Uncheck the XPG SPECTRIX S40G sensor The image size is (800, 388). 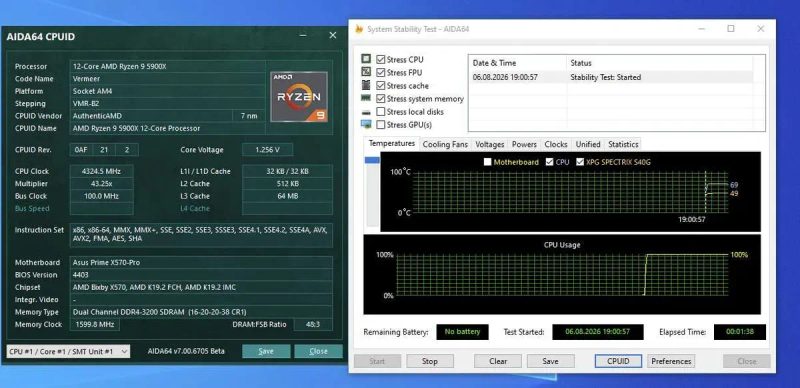coord(580,162)
